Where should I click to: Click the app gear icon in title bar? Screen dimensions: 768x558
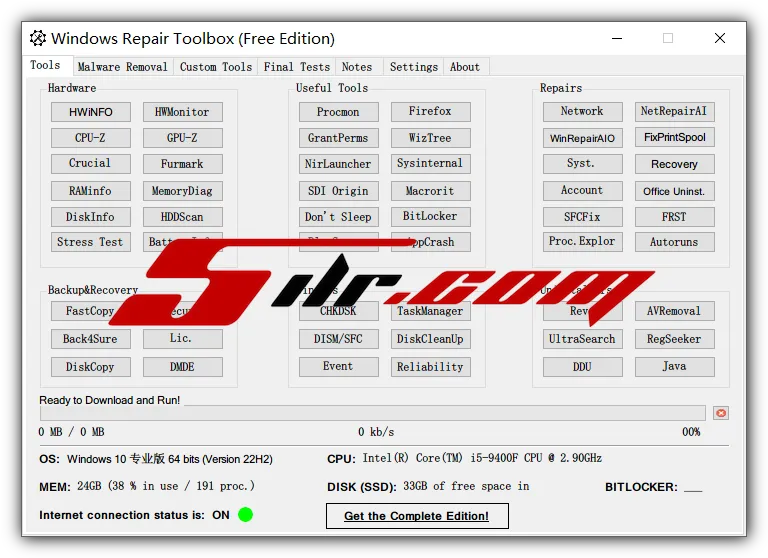38,39
